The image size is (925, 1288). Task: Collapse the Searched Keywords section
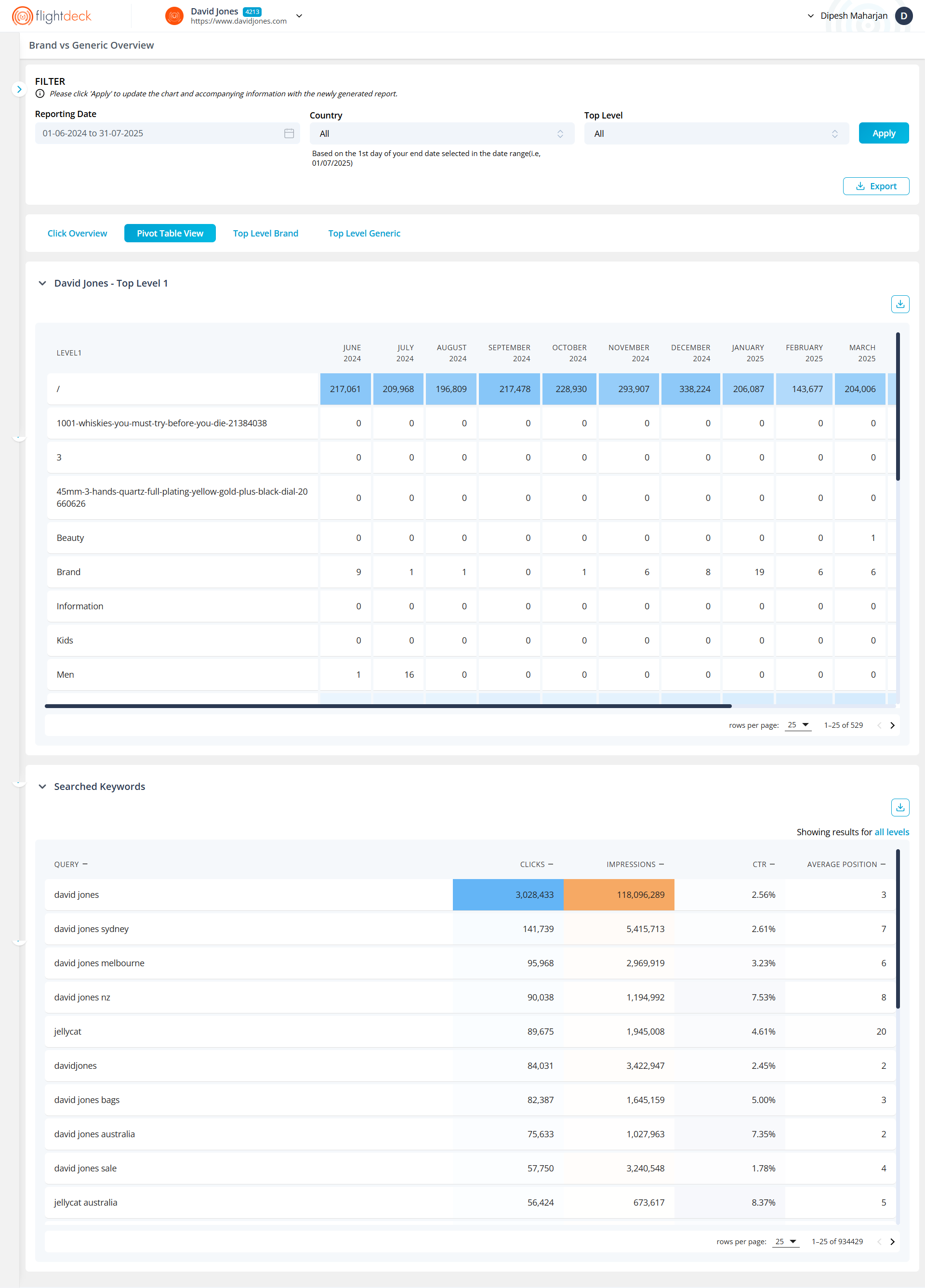tap(42, 787)
